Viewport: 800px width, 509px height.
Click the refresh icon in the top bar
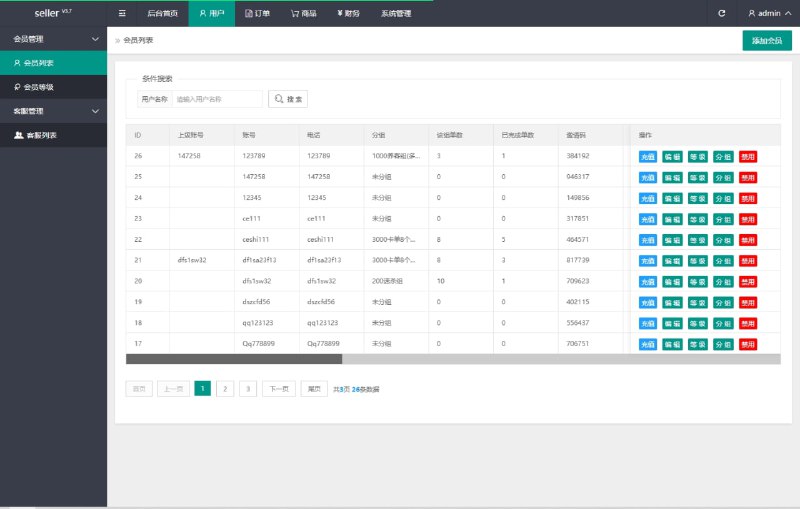721,14
